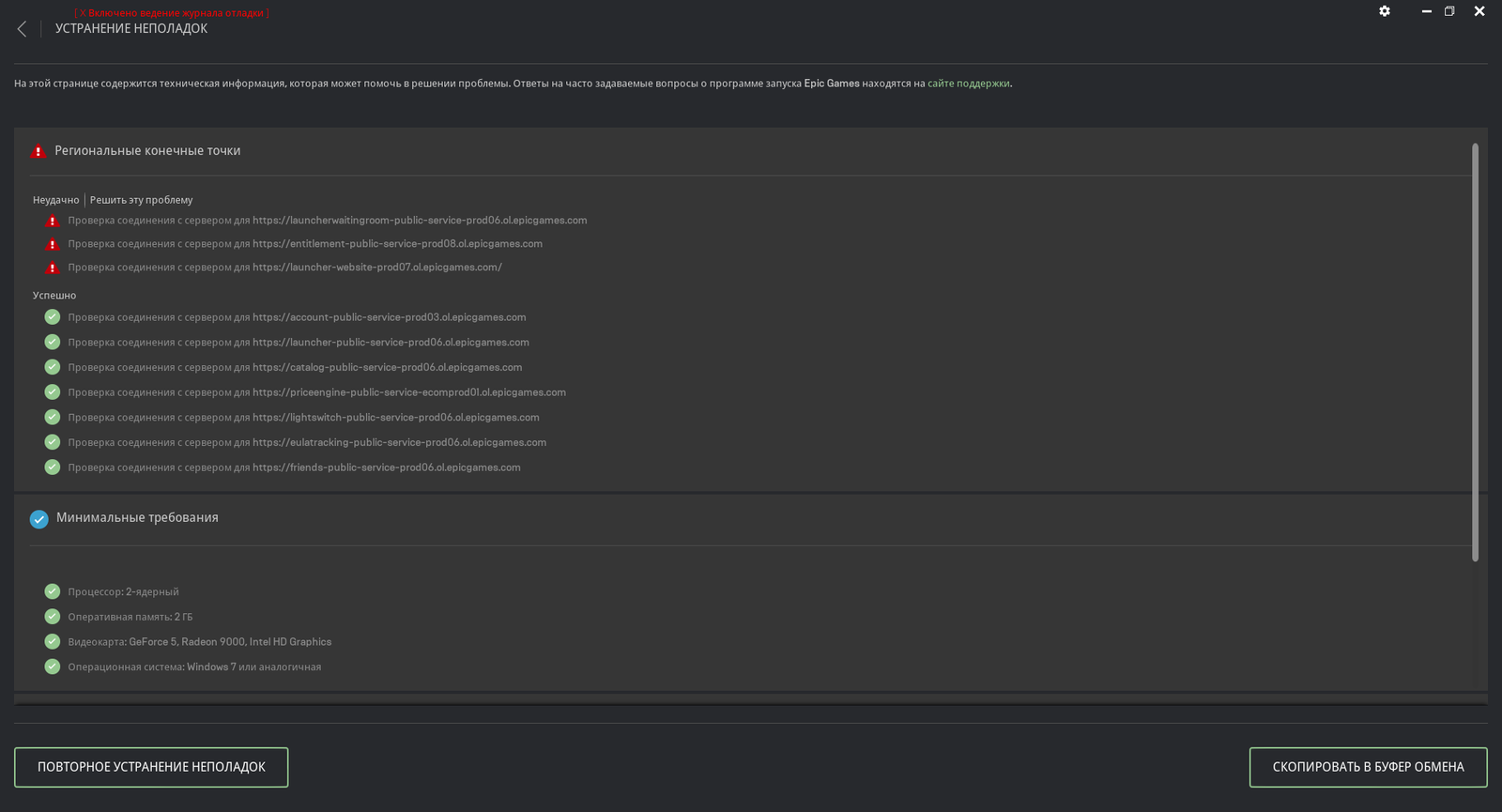The width and height of the screenshot is (1502, 812).
Task: Click the УСТРАНЕНИЕ НЕПОЛАДОК page title
Action: point(131,29)
